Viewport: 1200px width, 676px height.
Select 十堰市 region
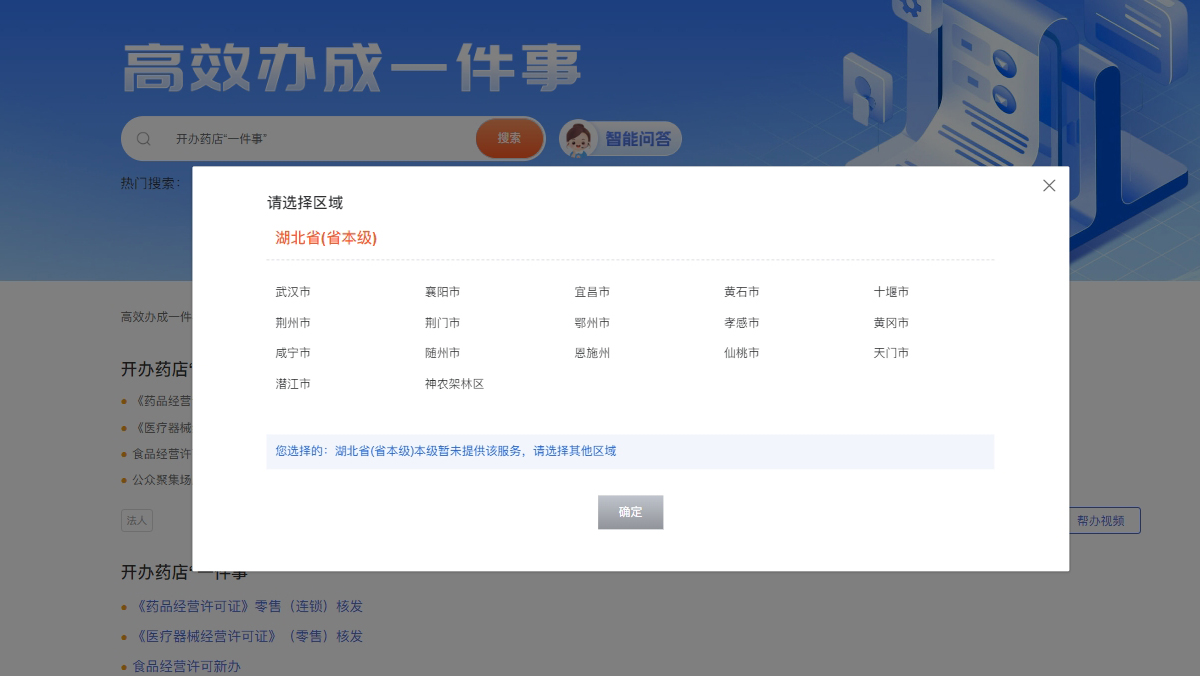890,292
